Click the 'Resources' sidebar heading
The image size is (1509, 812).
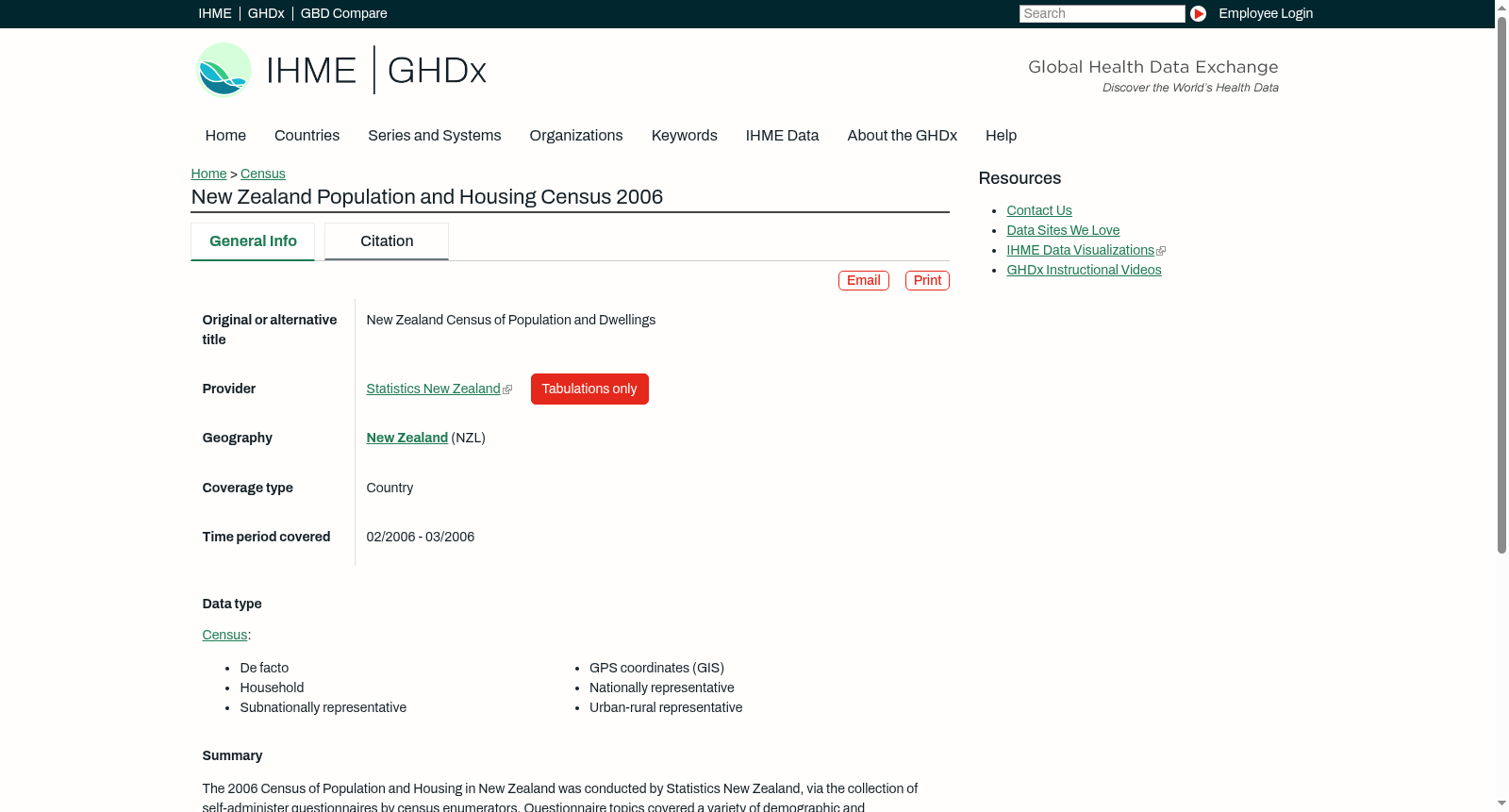1020,178
